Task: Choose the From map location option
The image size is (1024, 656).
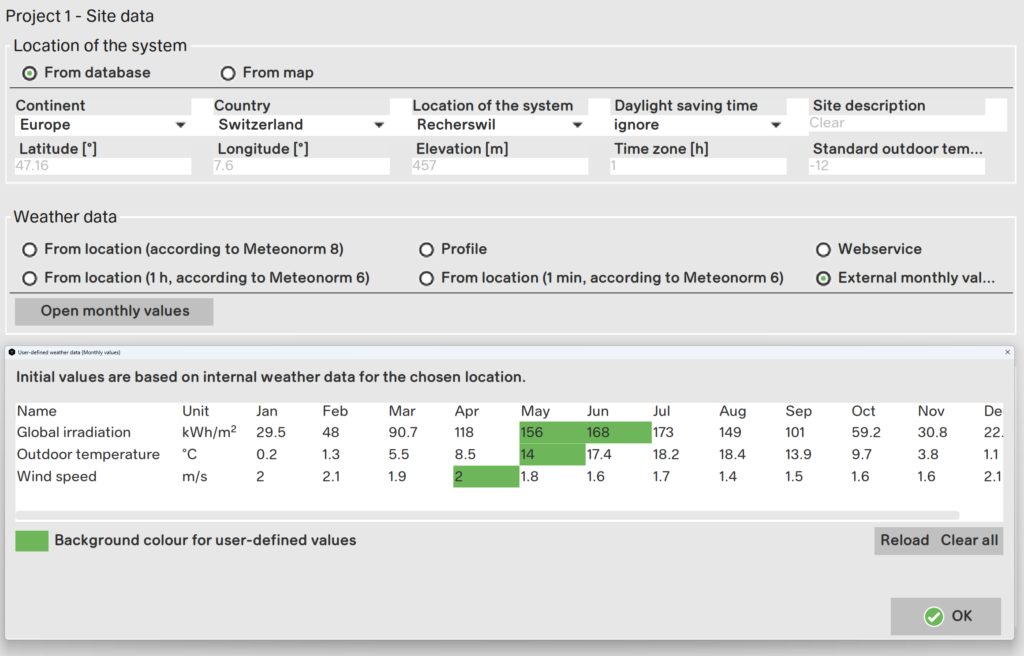Action: 227,73
